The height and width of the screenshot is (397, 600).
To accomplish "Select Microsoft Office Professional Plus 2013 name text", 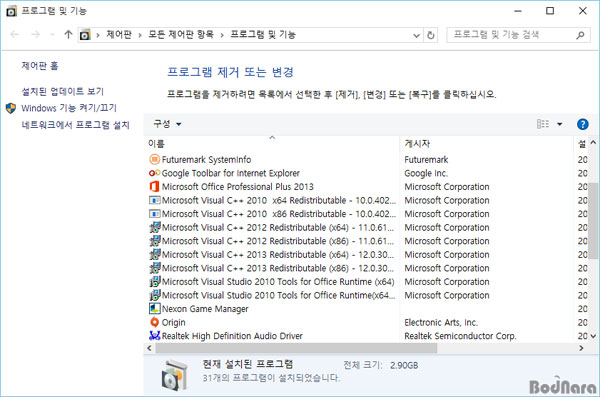I will tap(238, 186).
